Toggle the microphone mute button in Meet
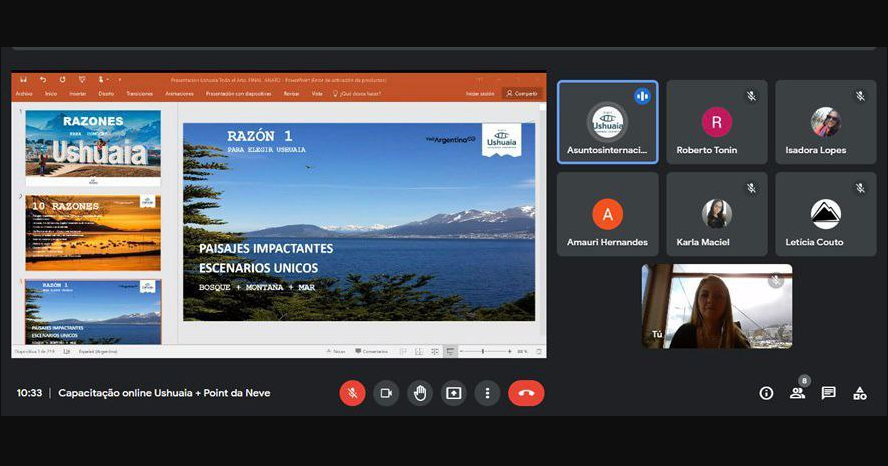Screen dimensions: 888x466 click(352, 393)
